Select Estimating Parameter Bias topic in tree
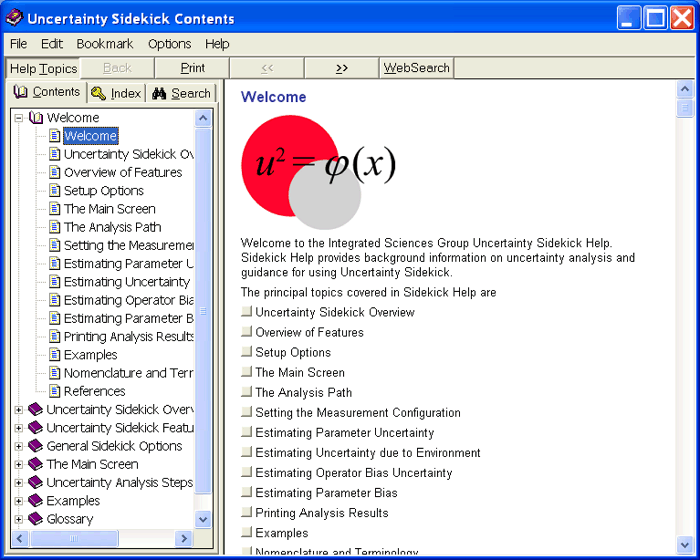700x560 pixels. [x=129, y=318]
